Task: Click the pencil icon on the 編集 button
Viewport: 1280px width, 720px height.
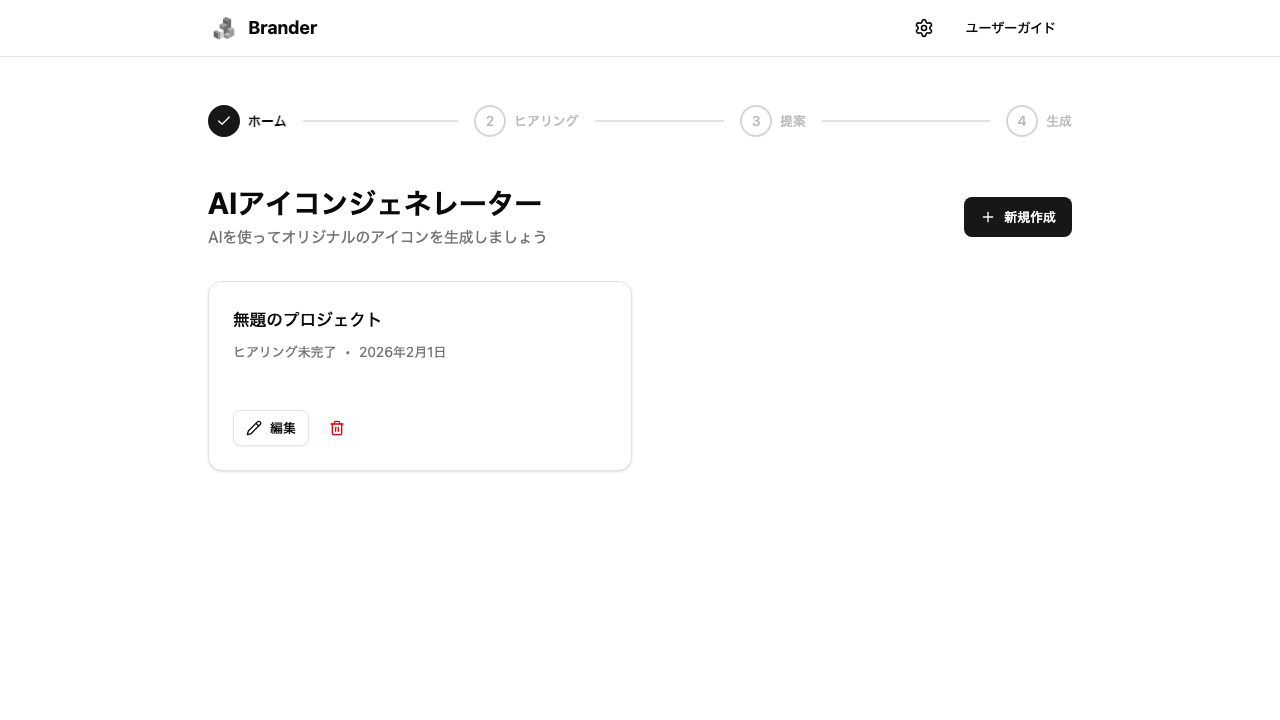Action: click(256, 428)
